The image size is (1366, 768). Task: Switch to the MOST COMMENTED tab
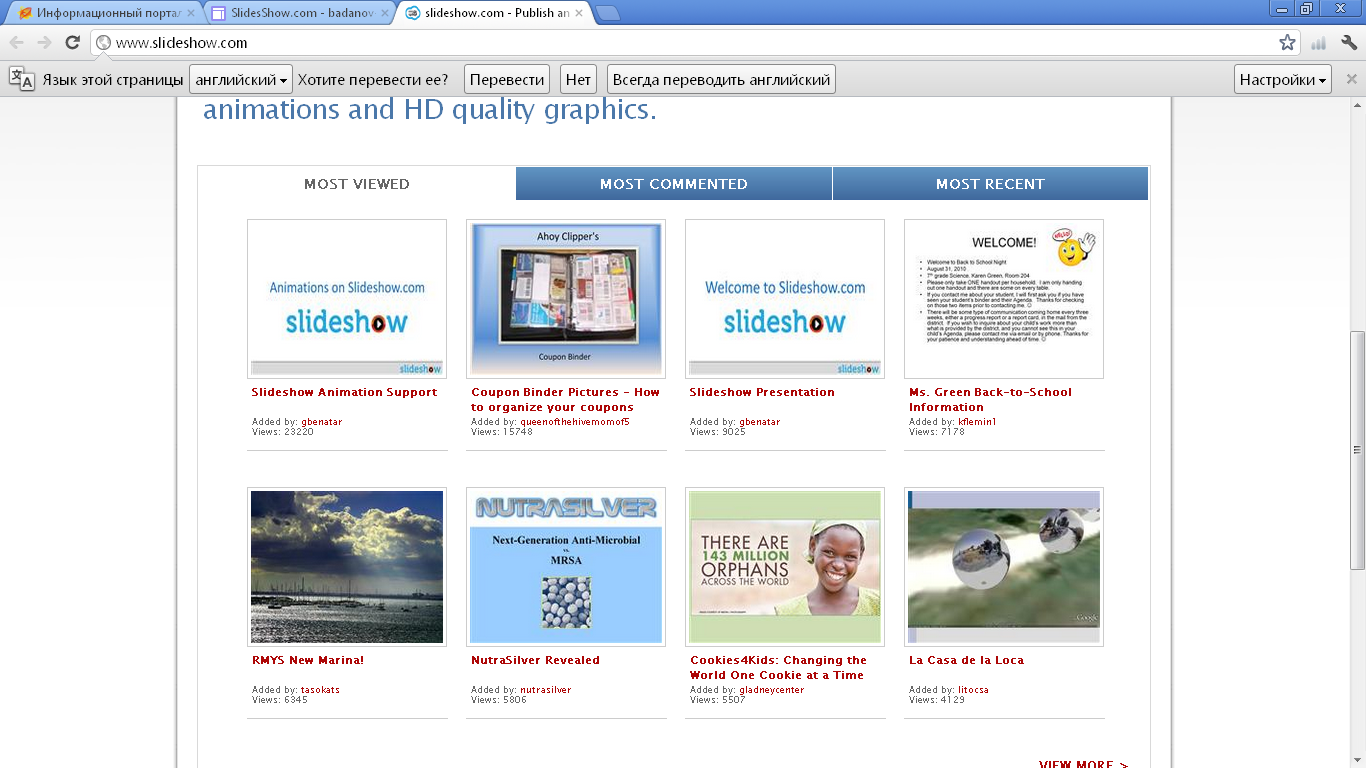pyautogui.click(x=674, y=184)
